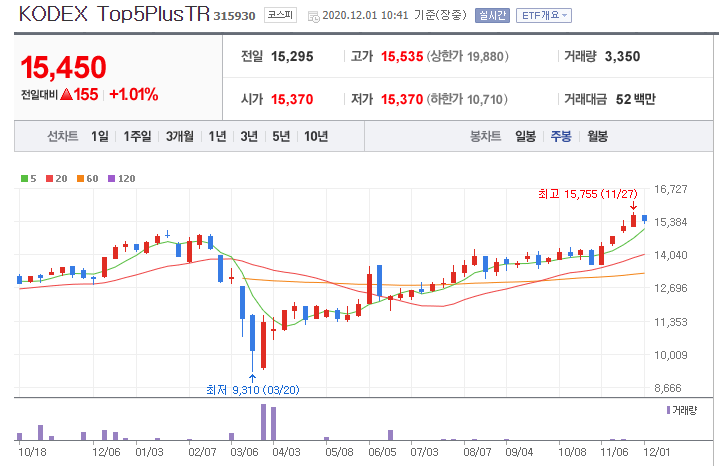Viewport: 719px width, 466px height.
Task: Click the 12/01 date axis label
Action: (657, 452)
